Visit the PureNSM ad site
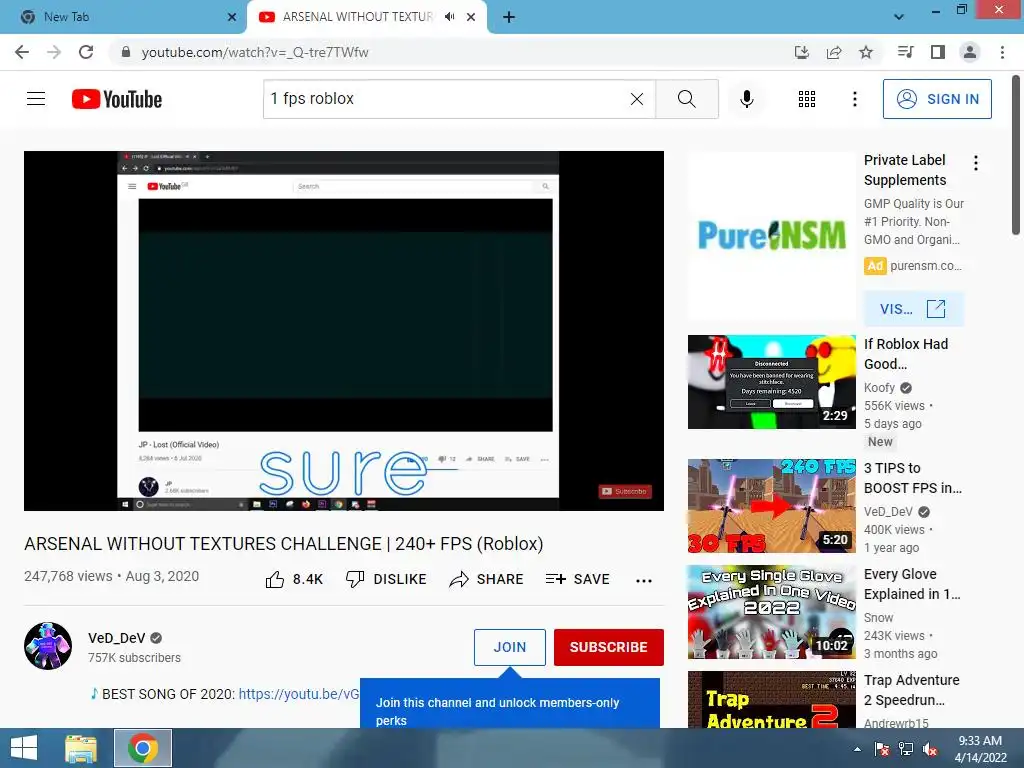The image size is (1024, 768). click(913, 309)
